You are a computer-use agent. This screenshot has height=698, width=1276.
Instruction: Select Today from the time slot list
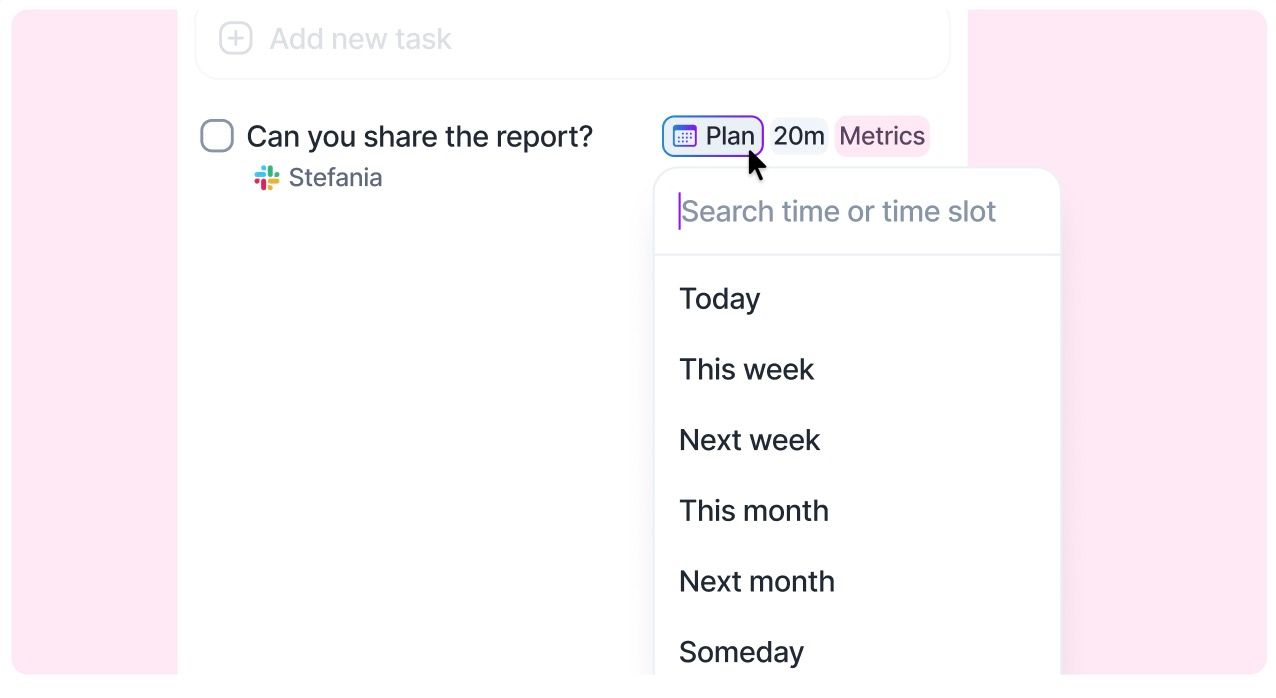[x=720, y=299]
